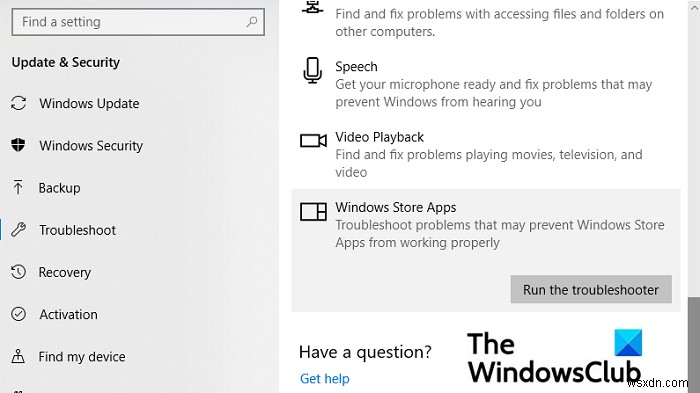Open Find my device settings
This screenshot has width=700, height=393.
pos(82,357)
